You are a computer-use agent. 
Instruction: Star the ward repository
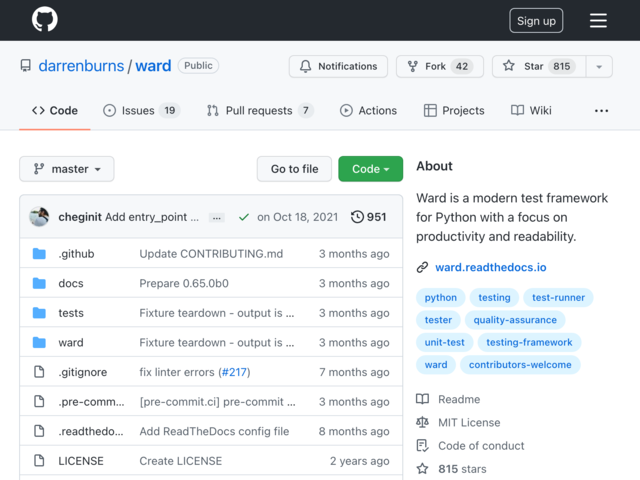539,66
